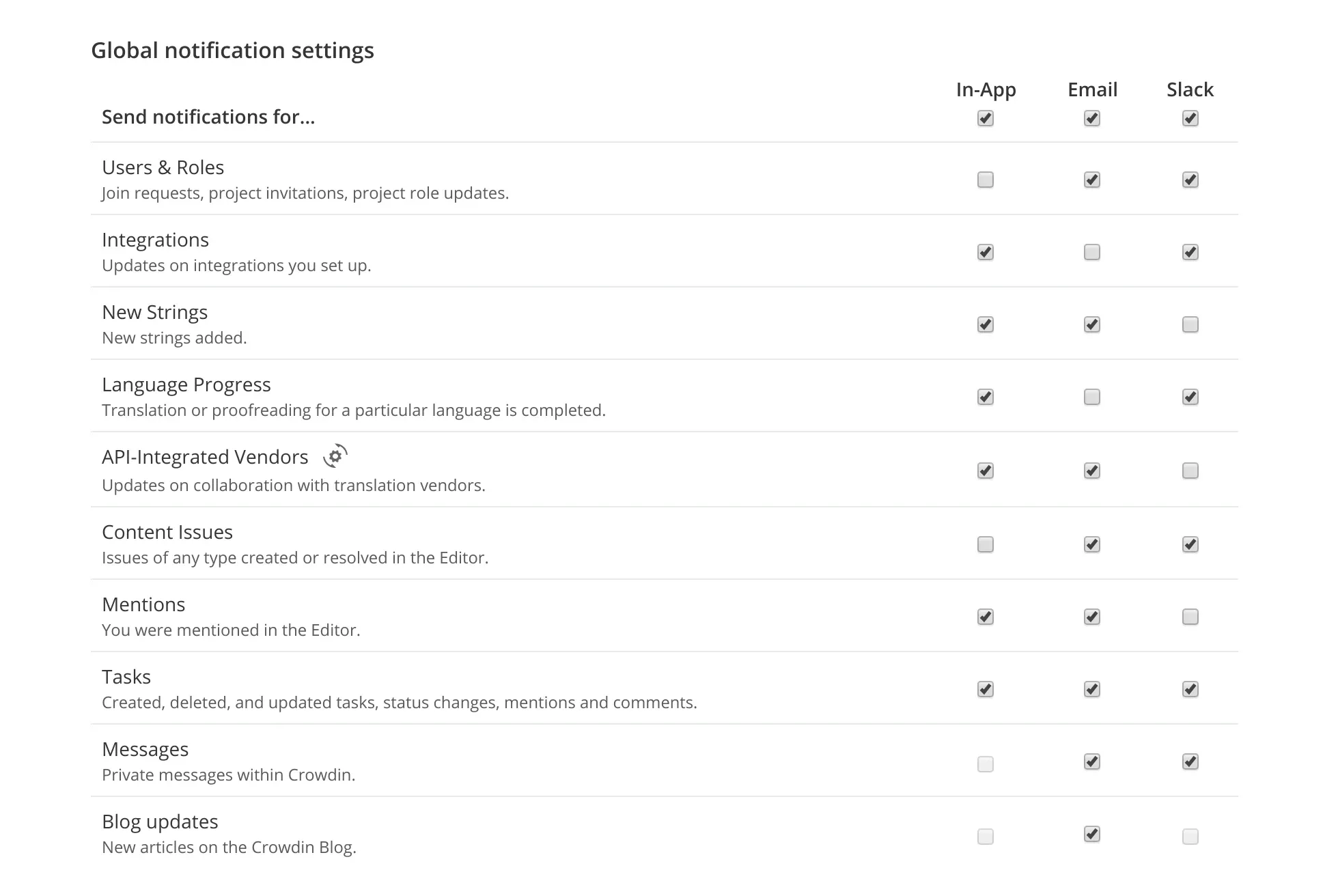
Task: Enable In-App for Users & Roles
Action: 985,180
